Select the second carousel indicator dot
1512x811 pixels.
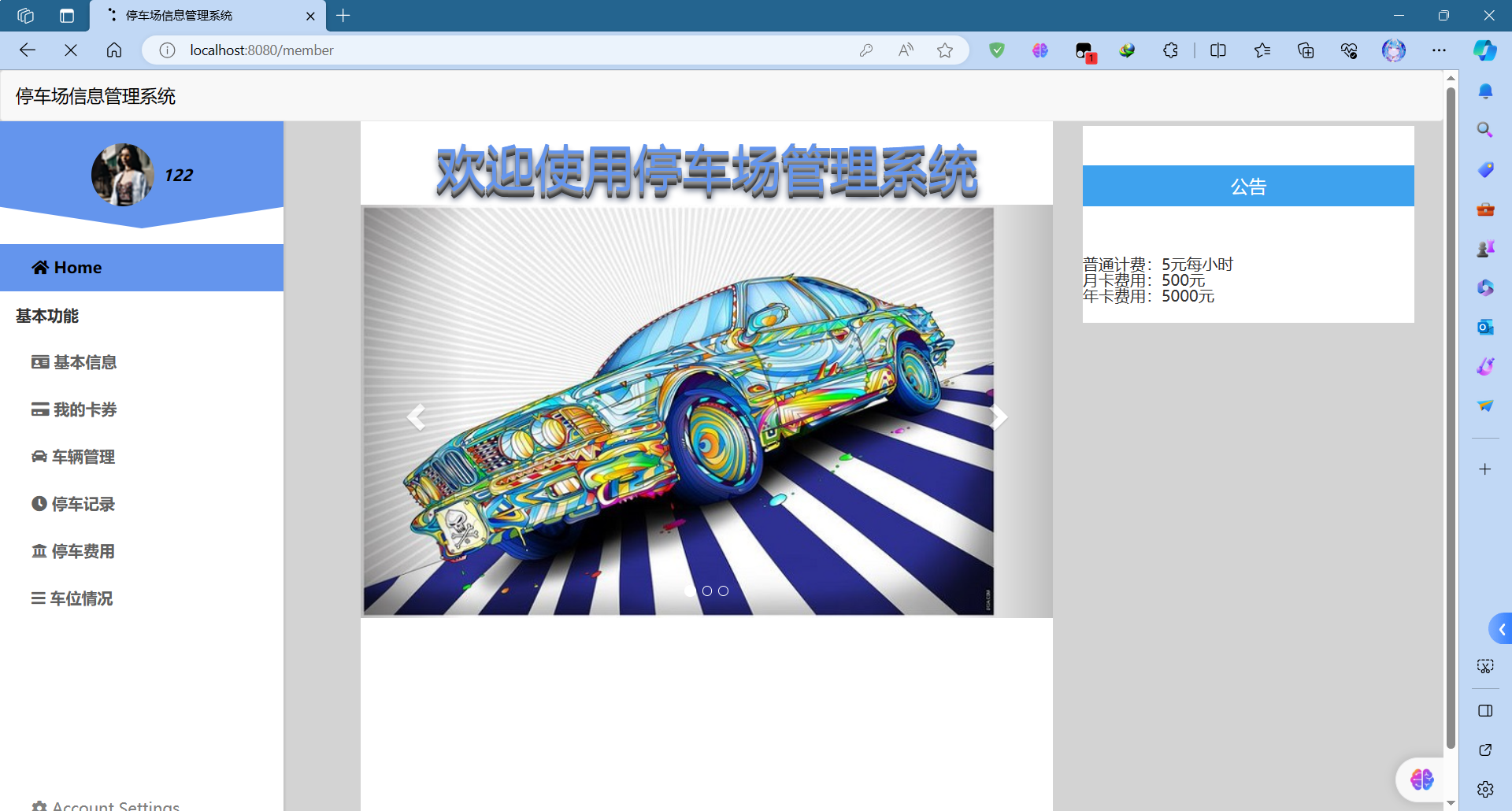click(707, 591)
